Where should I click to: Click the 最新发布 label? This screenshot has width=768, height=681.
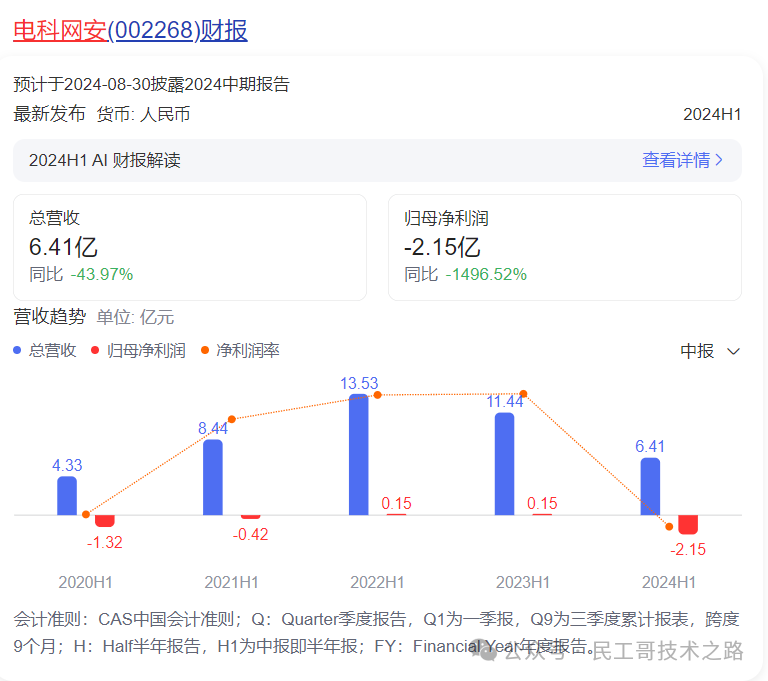[x=49, y=114]
